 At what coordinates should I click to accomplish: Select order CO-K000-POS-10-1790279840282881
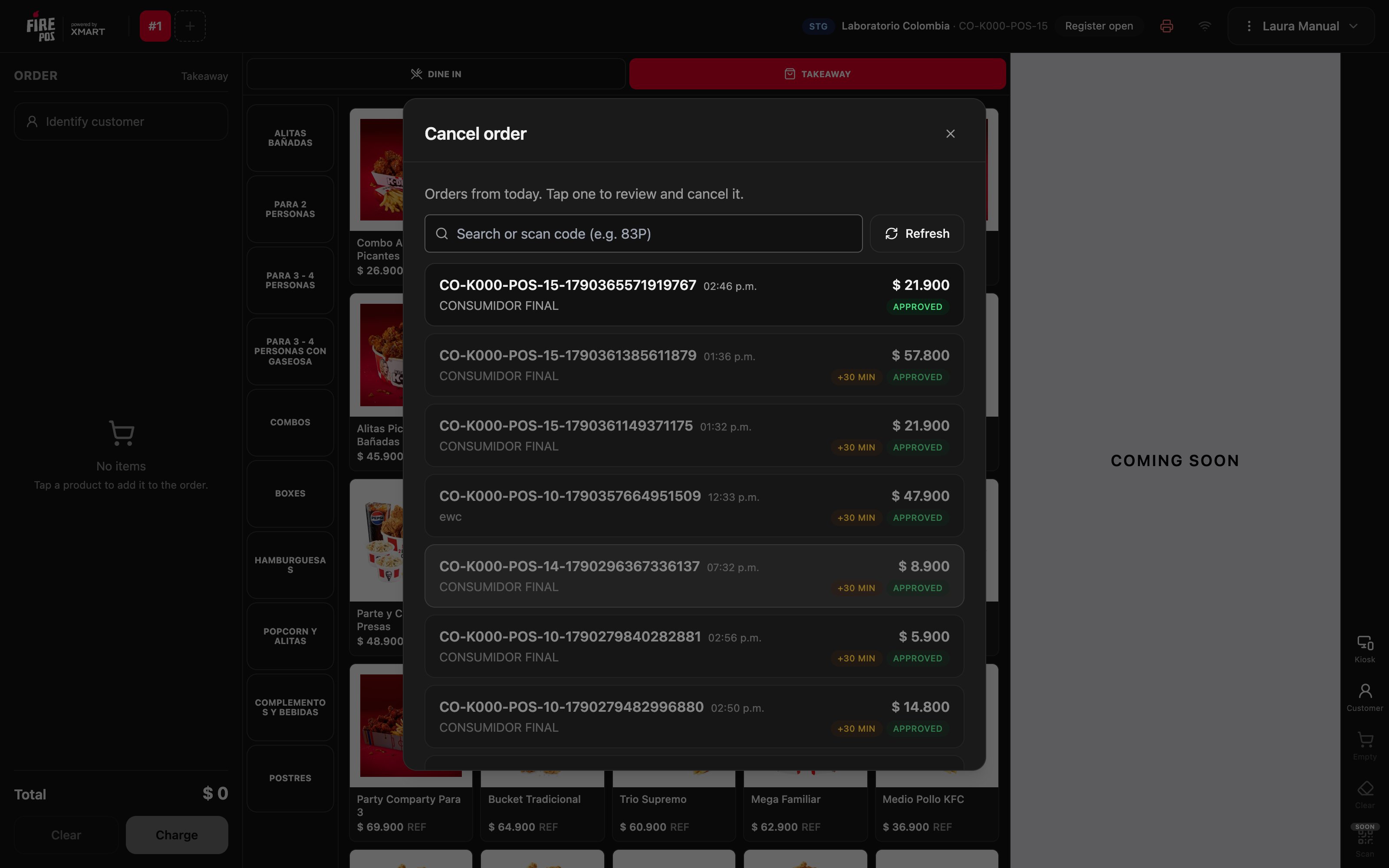click(694, 646)
